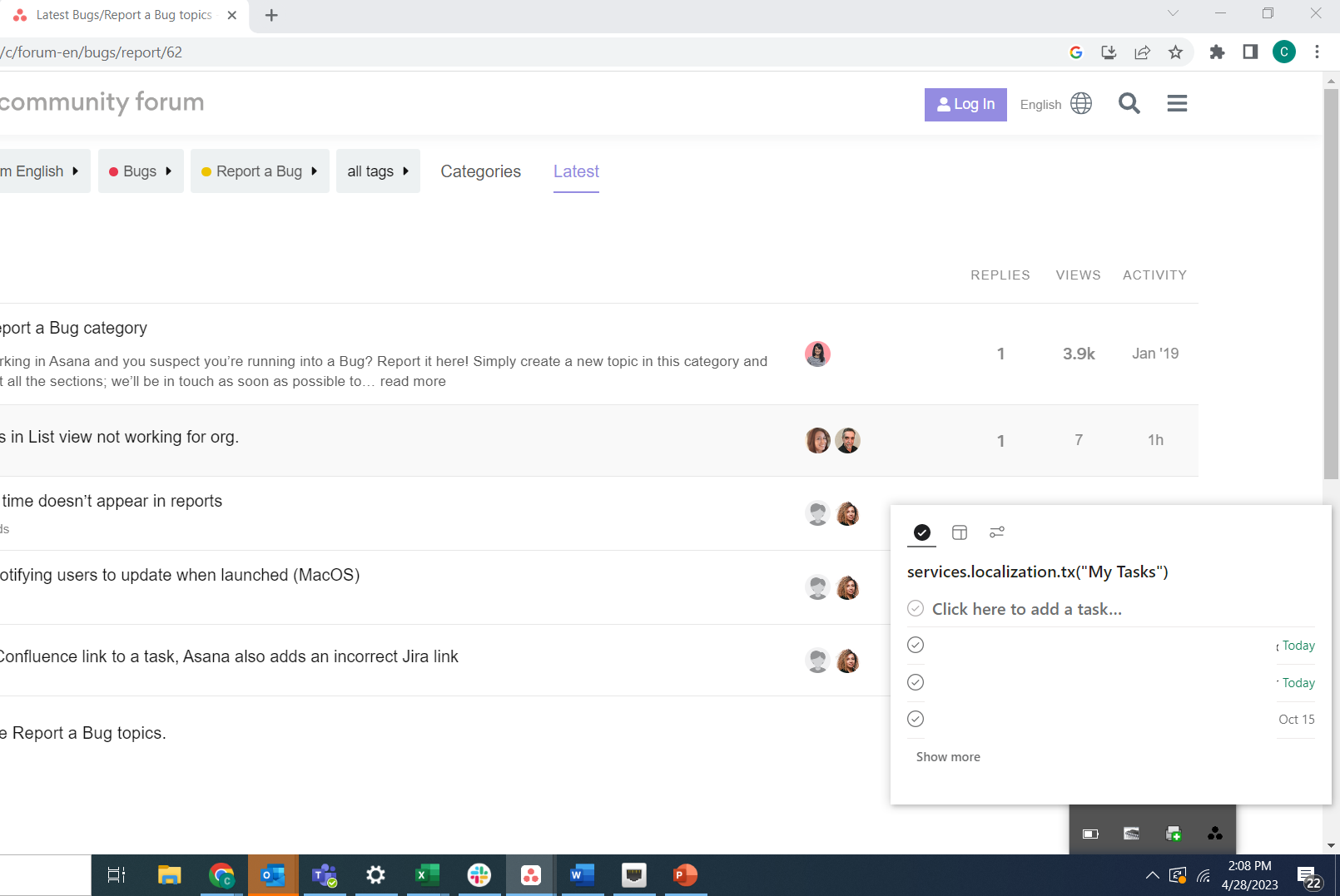Open Slack from the taskbar
The height and width of the screenshot is (896, 1340).
(479, 875)
